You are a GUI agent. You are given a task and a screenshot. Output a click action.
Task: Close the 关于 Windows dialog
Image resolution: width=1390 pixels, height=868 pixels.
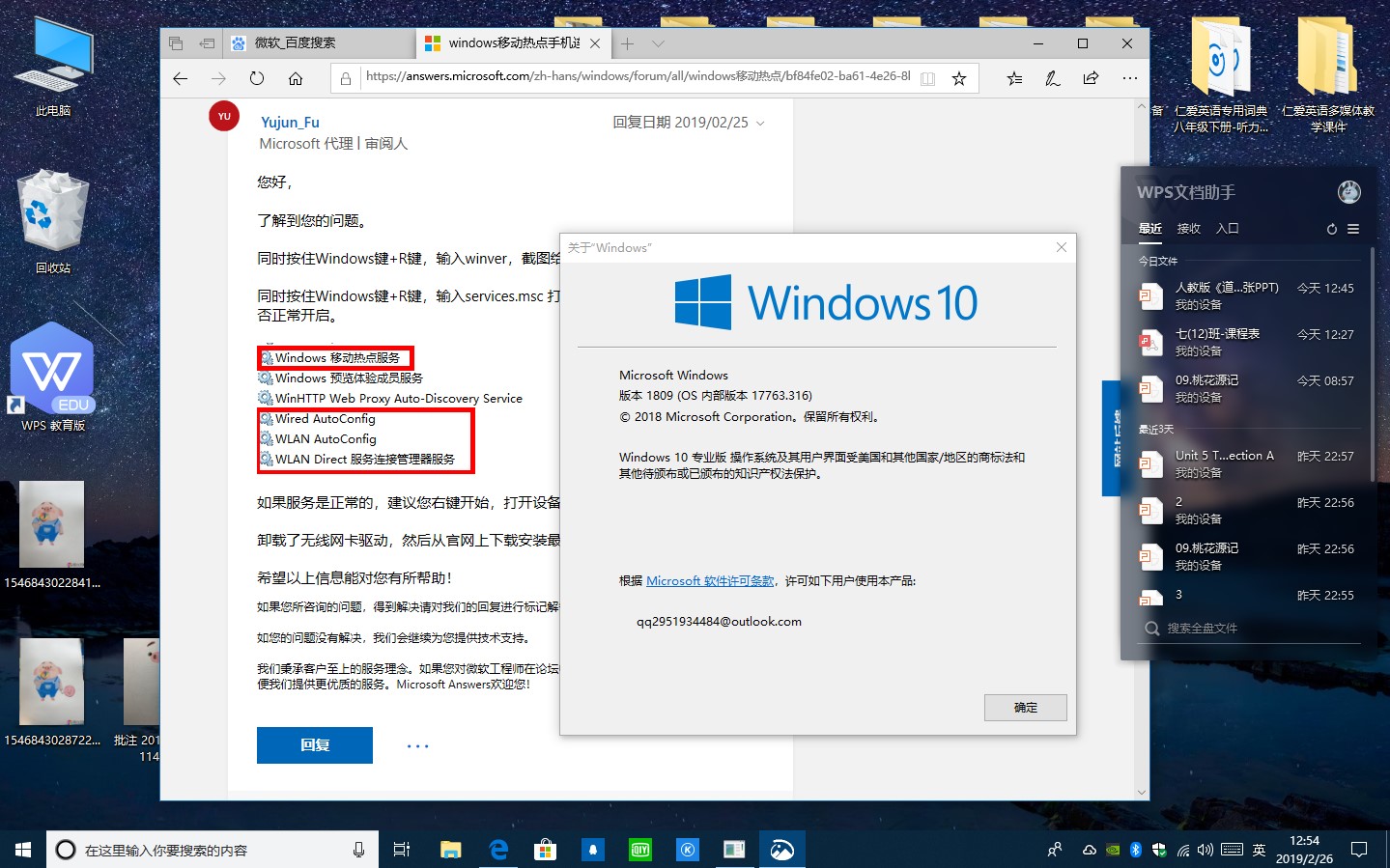tap(1062, 248)
